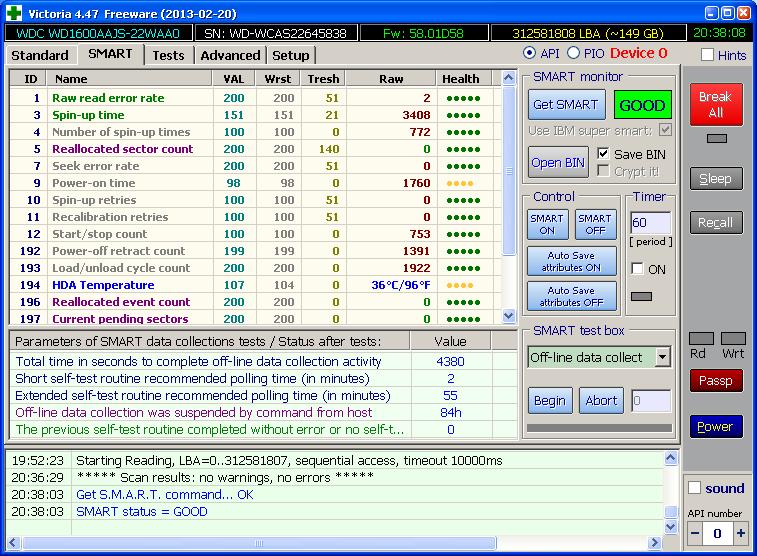This screenshot has height=556, width=757.
Task: Click the Seek error rate row
Action: tap(255, 166)
